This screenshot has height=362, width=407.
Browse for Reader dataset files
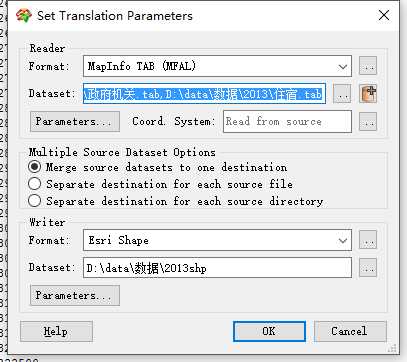point(342,94)
